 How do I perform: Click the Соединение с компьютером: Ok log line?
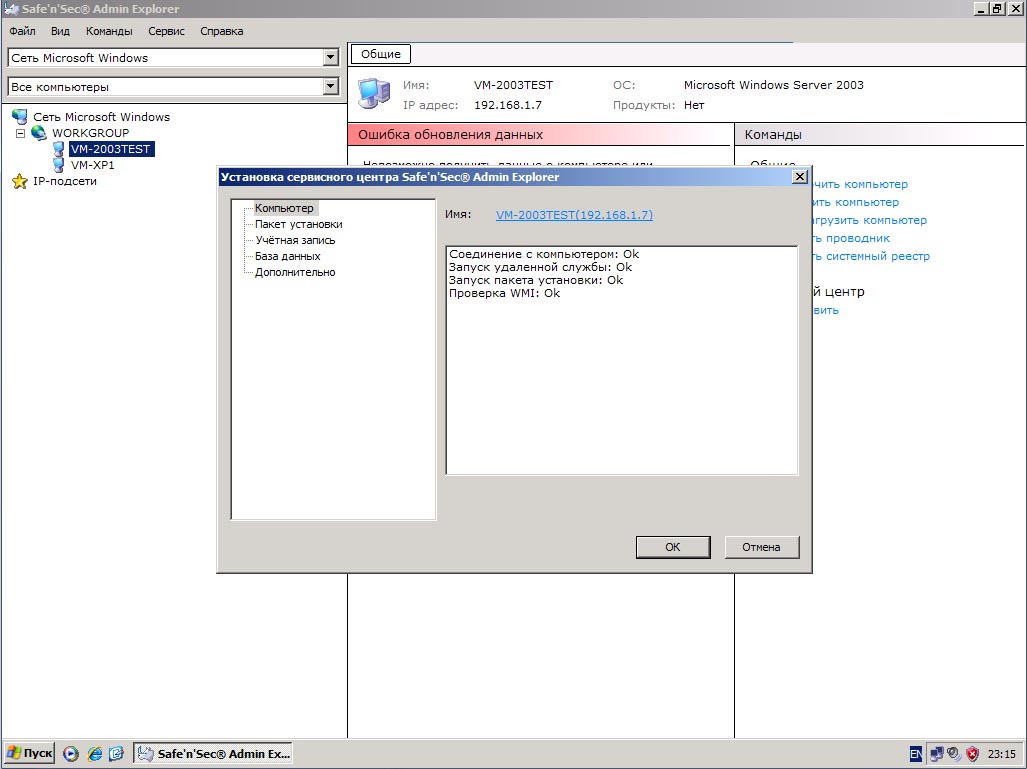(544, 254)
